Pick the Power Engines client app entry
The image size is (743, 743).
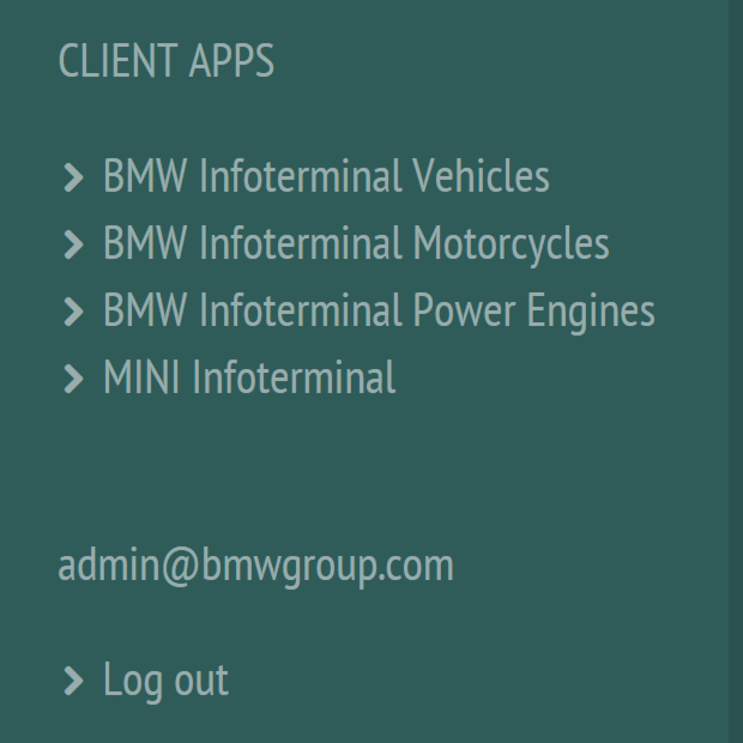379,311
